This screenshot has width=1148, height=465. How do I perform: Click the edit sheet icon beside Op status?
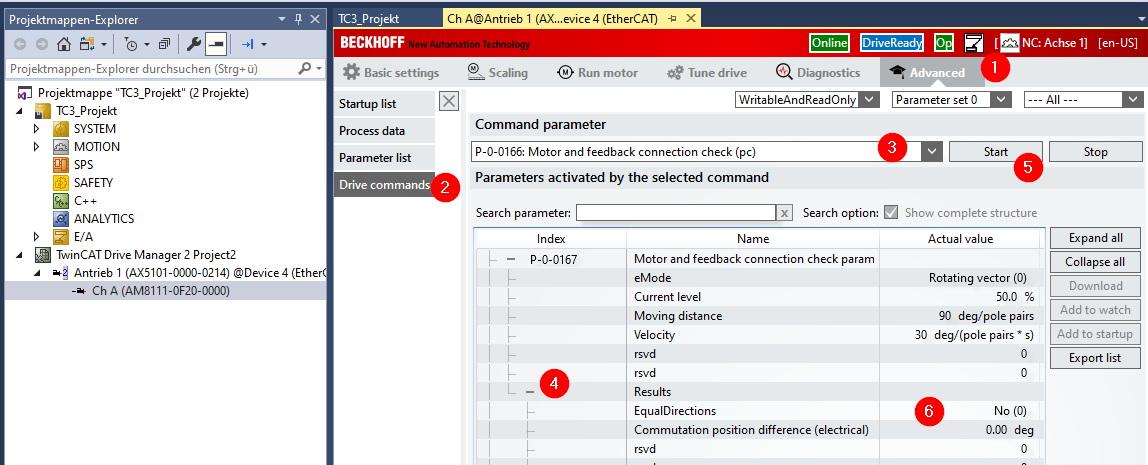(973, 43)
